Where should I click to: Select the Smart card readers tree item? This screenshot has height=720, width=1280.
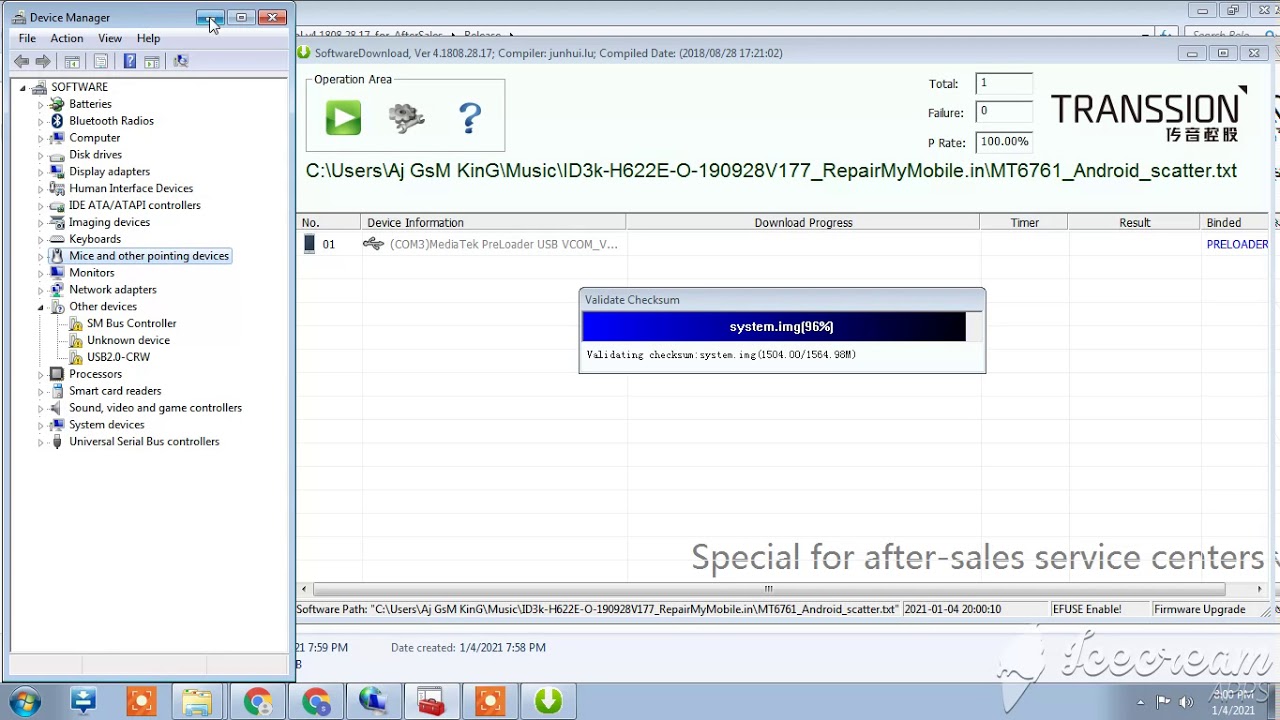[x=115, y=391]
